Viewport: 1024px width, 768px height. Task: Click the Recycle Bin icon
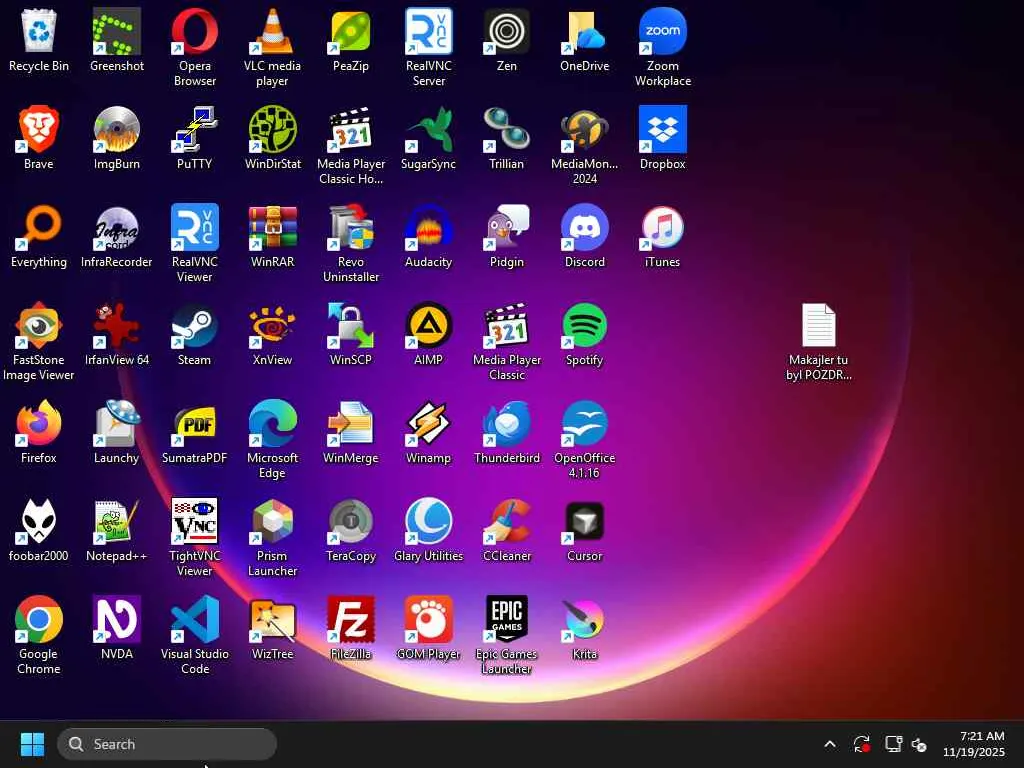(39, 33)
